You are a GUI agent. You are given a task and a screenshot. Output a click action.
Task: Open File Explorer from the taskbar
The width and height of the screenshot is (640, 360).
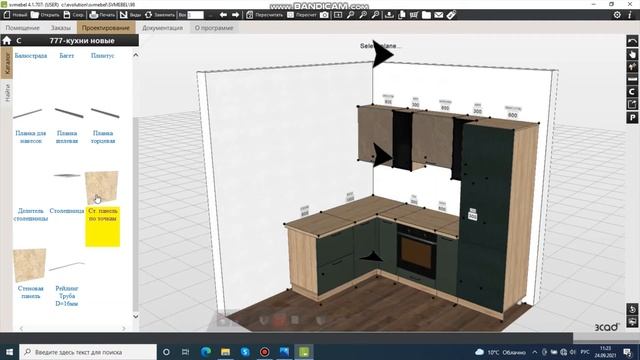(x=225, y=352)
